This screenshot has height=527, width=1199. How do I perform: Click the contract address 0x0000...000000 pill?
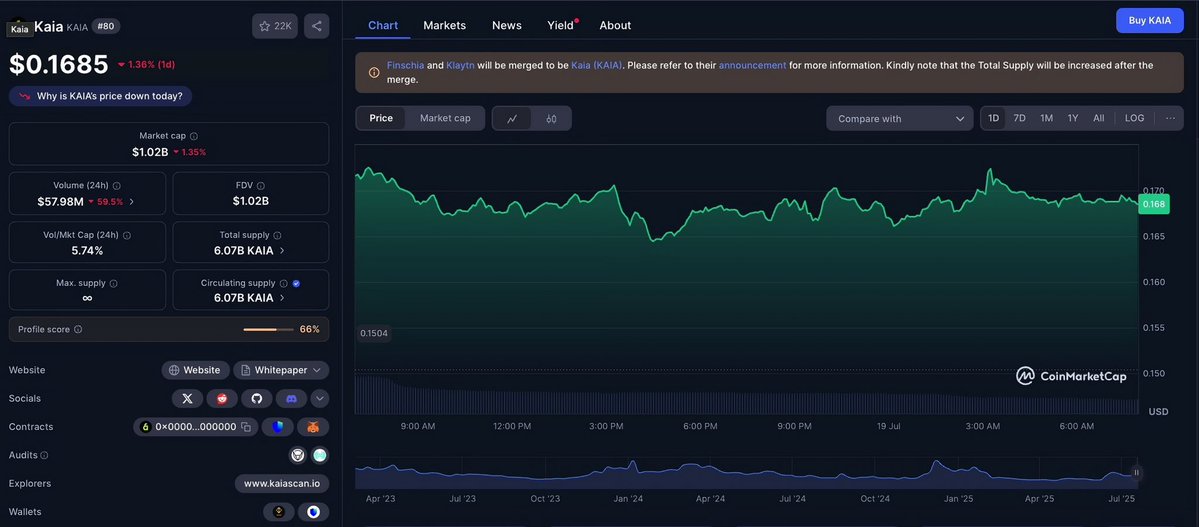196,427
